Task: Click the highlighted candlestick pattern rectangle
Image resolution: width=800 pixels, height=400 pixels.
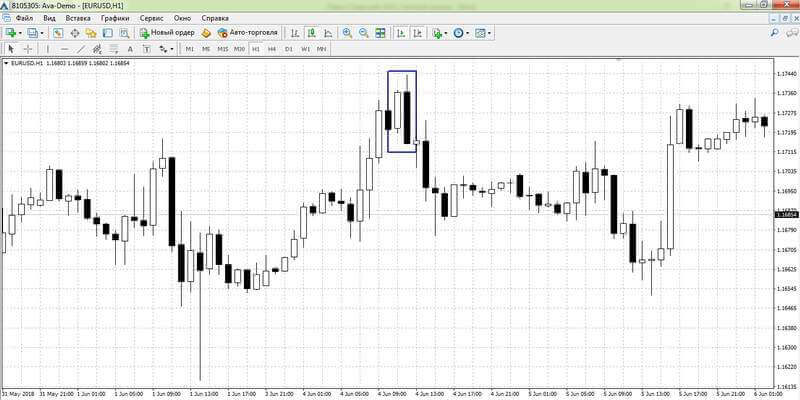Action: coord(402,111)
